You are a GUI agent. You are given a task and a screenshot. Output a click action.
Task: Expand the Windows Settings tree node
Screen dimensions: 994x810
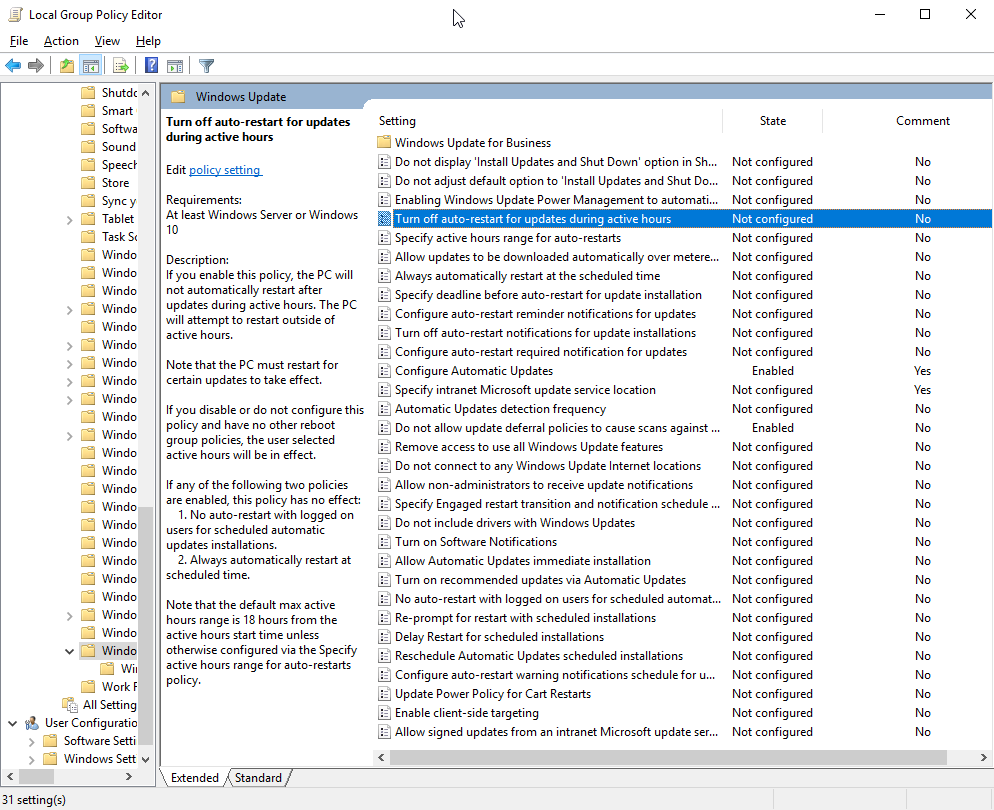[32, 759]
